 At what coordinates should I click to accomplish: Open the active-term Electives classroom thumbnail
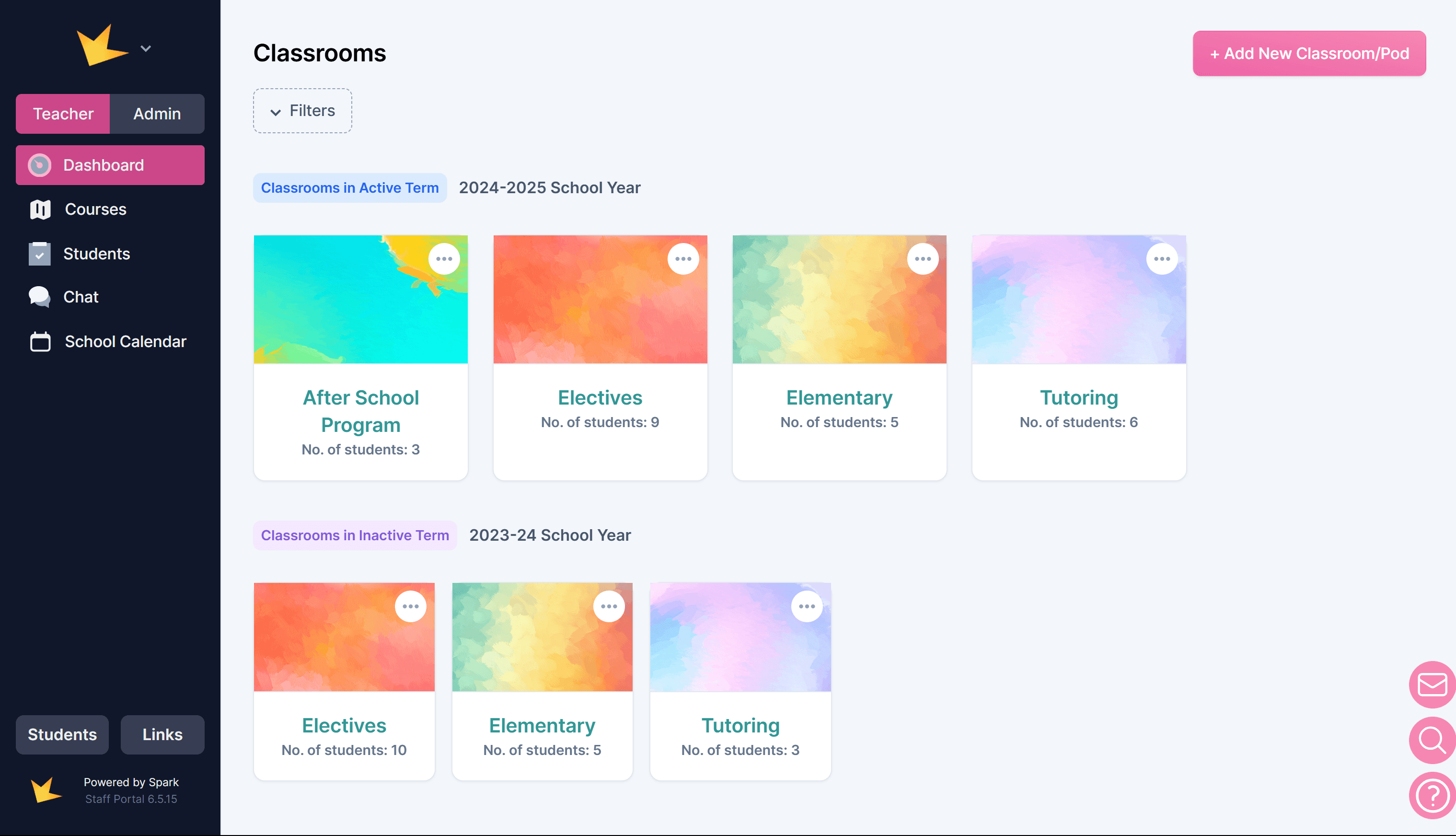coord(600,299)
